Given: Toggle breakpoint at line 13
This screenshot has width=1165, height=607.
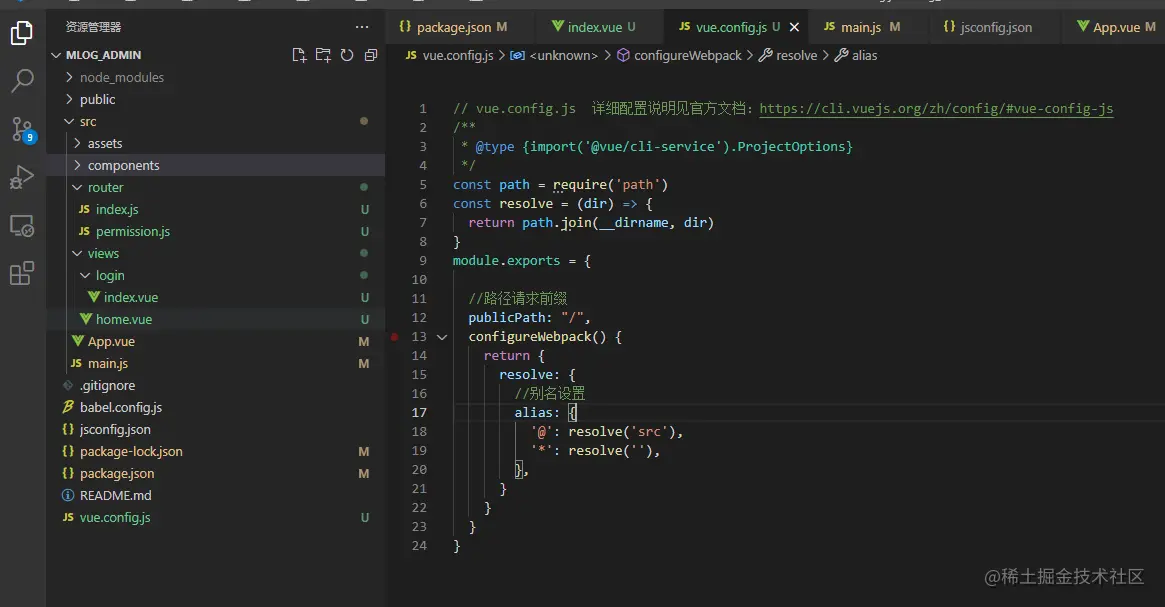Looking at the screenshot, I should [x=395, y=337].
